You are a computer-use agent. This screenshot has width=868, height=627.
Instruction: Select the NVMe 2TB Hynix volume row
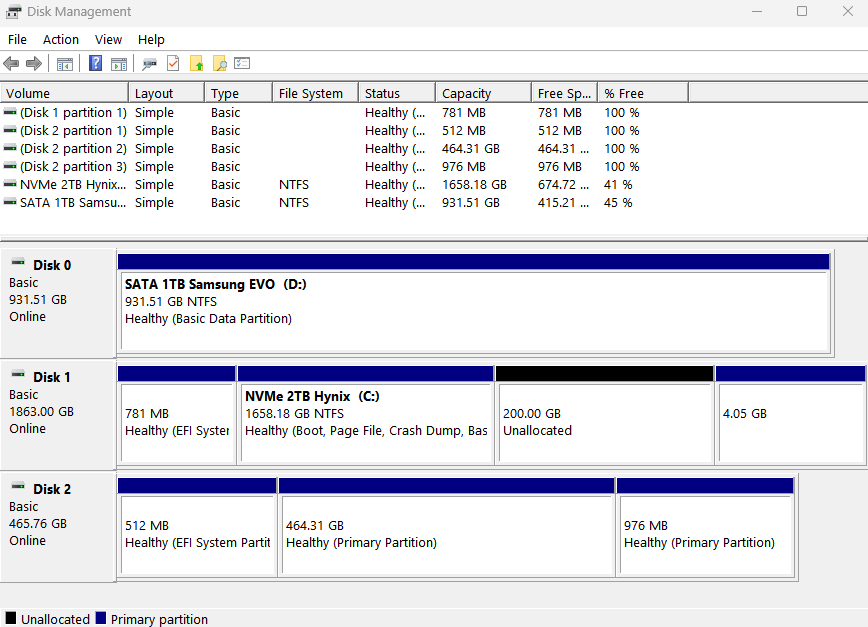73,185
